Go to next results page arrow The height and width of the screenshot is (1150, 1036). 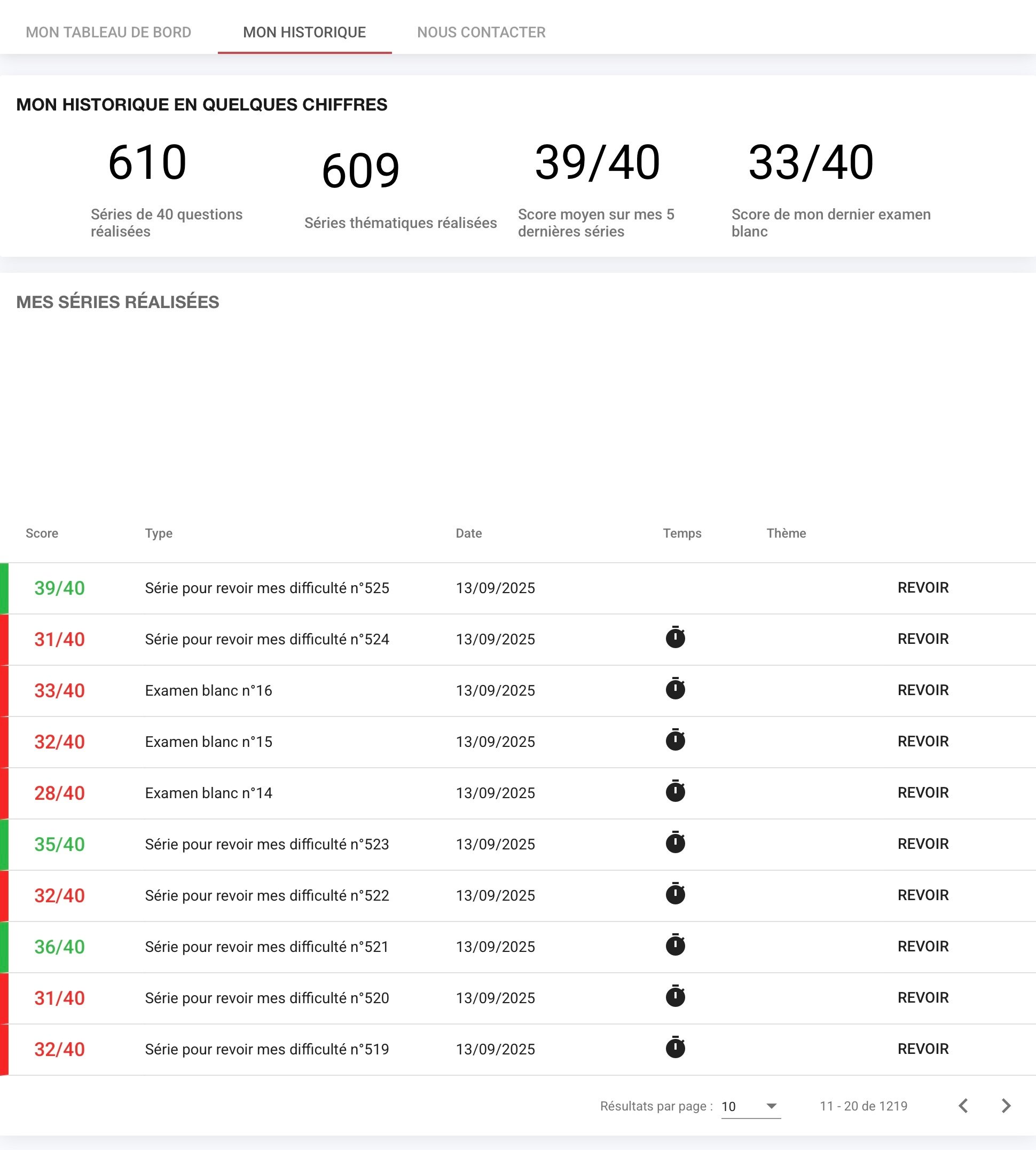(1006, 1106)
